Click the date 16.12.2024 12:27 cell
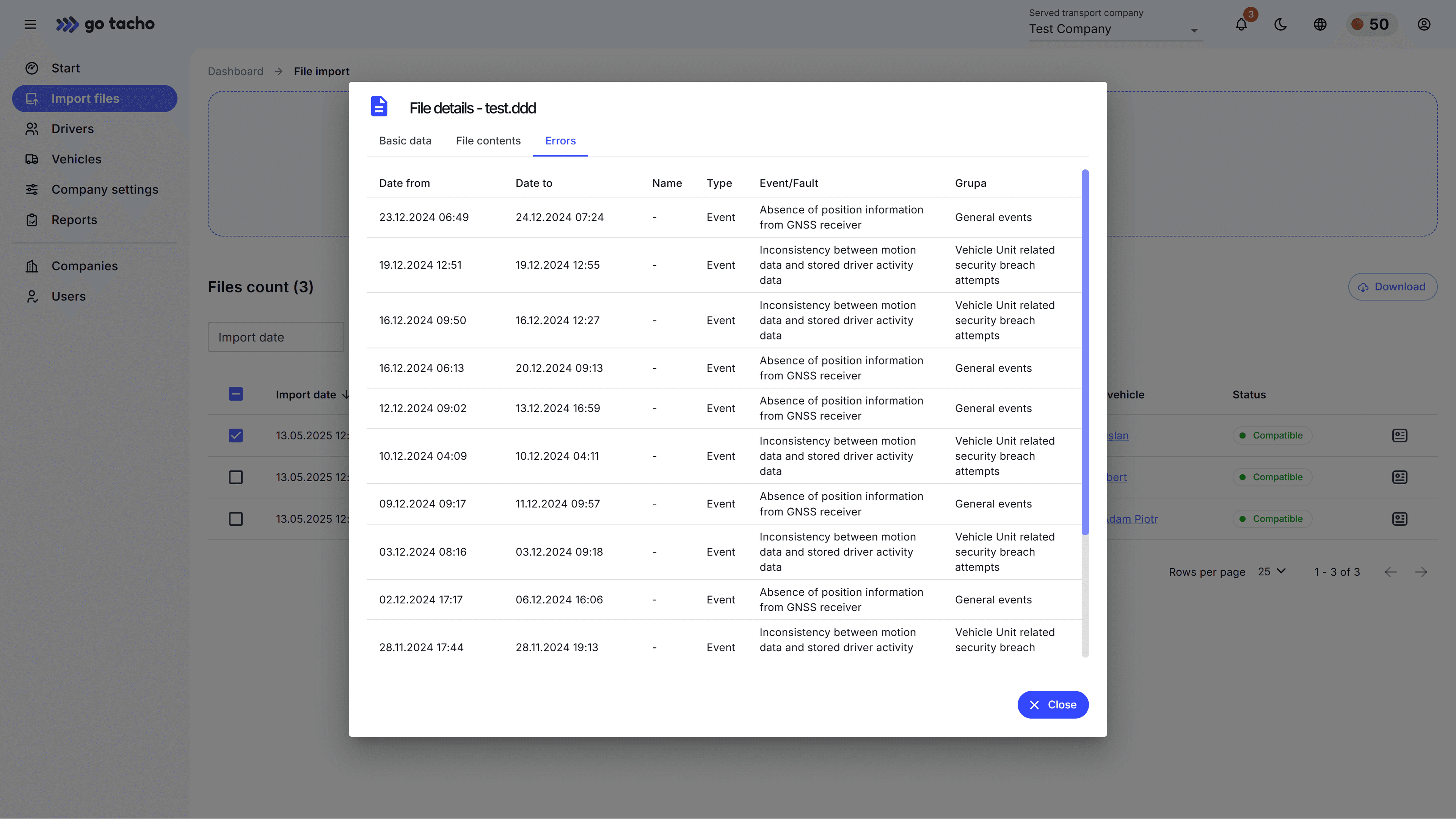 tap(557, 321)
